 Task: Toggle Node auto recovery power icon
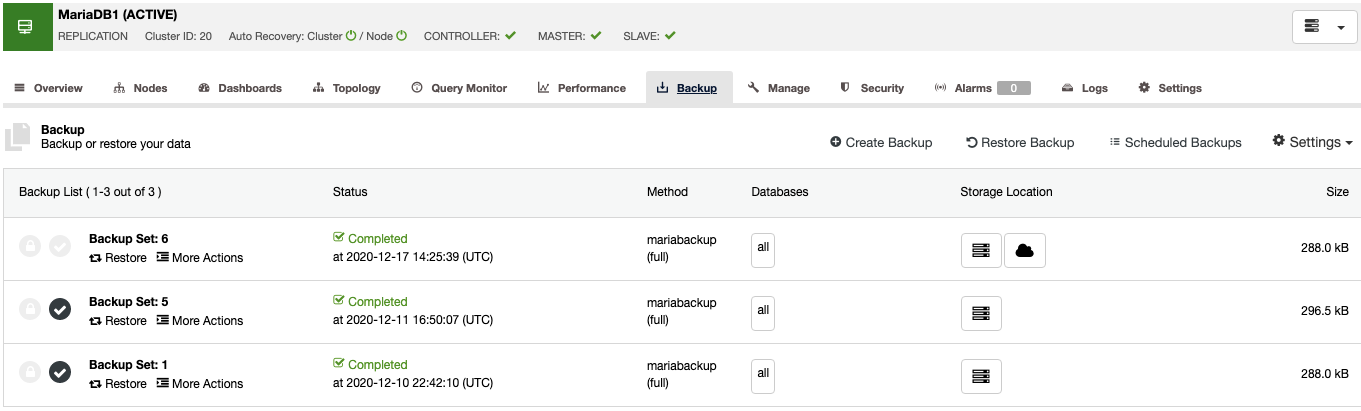pyautogui.click(x=401, y=35)
